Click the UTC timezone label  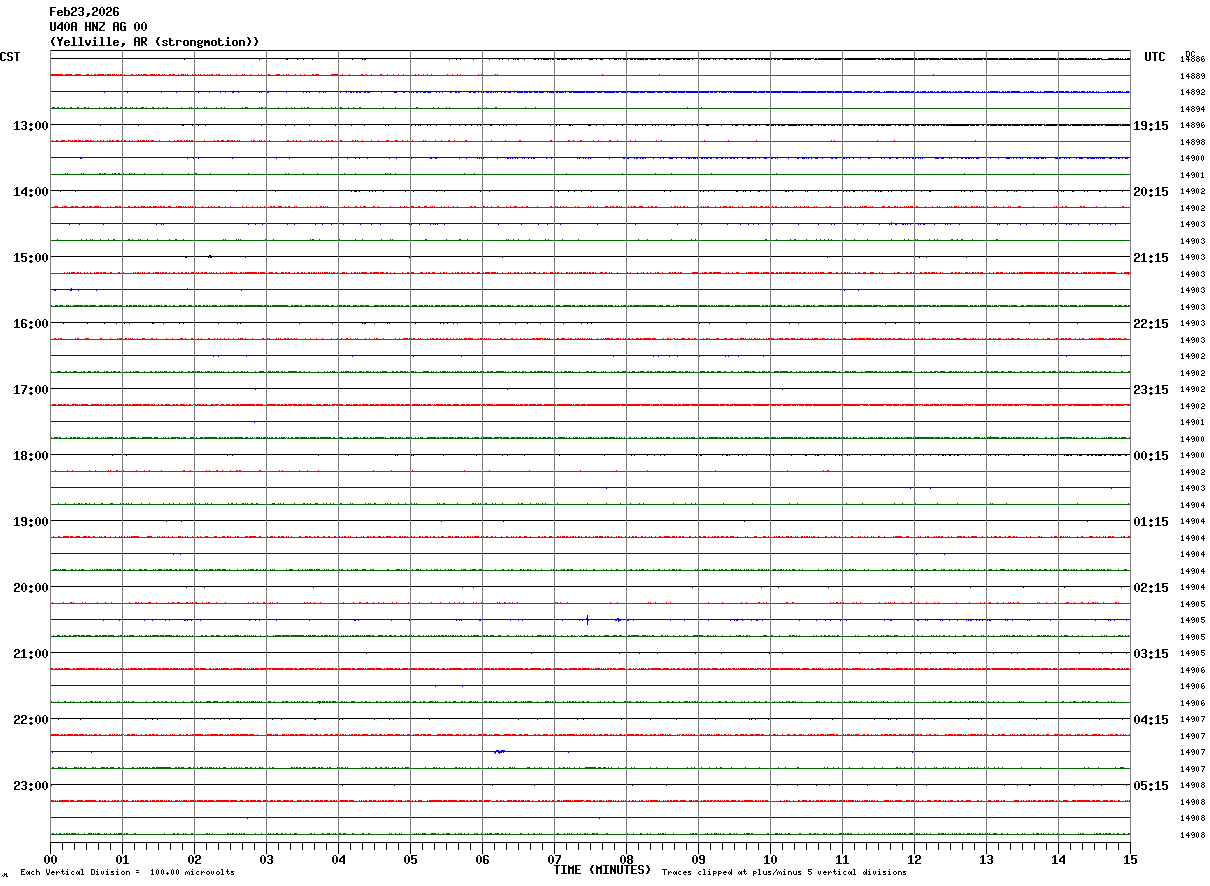tap(1155, 57)
